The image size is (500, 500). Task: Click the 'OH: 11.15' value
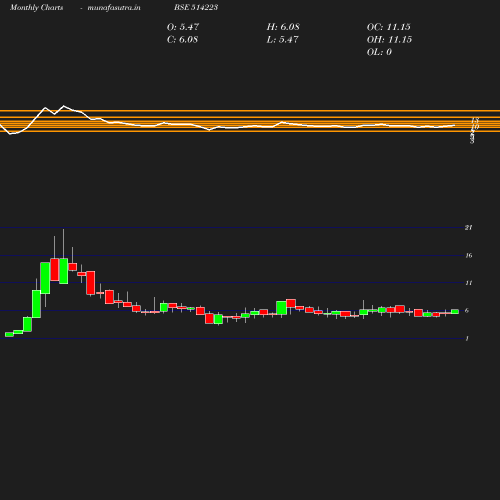point(389,39)
